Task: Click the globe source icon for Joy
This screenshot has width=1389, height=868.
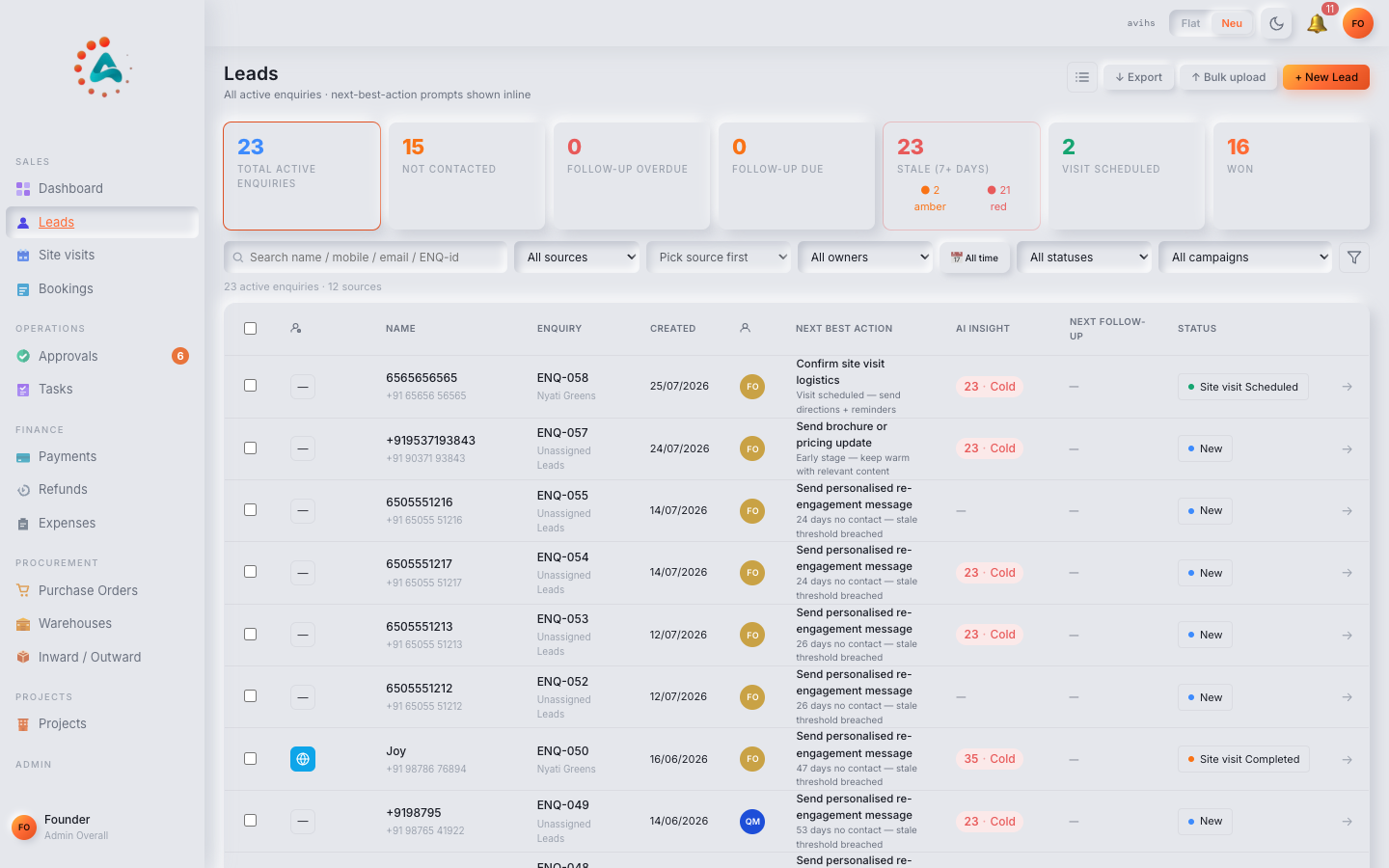Action: tap(303, 759)
